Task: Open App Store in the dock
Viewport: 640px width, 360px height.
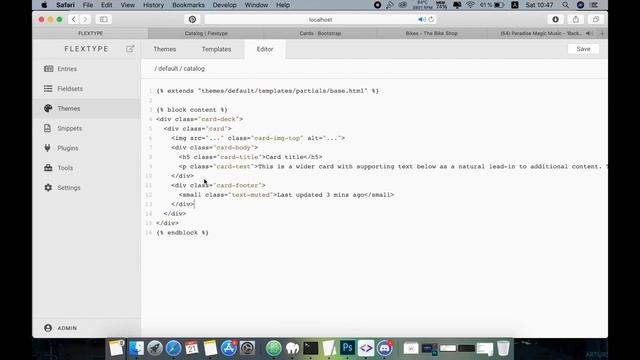Action: (x=229, y=348)
